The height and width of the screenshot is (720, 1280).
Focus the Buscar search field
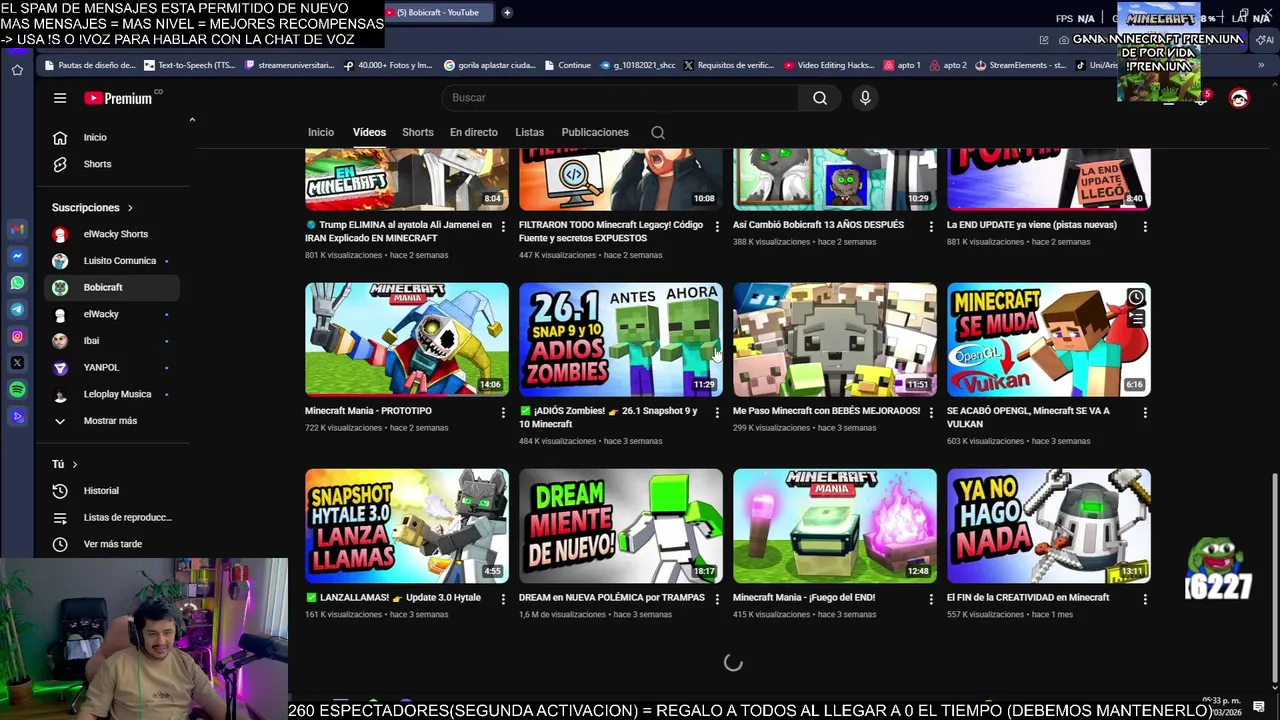(x=620, y=98)
